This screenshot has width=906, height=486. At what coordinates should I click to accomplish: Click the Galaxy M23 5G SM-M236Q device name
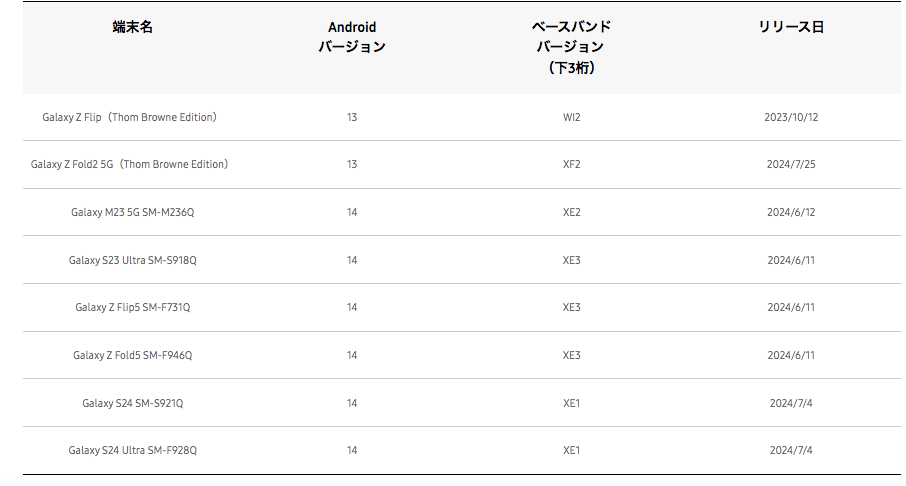pos(132,212)
